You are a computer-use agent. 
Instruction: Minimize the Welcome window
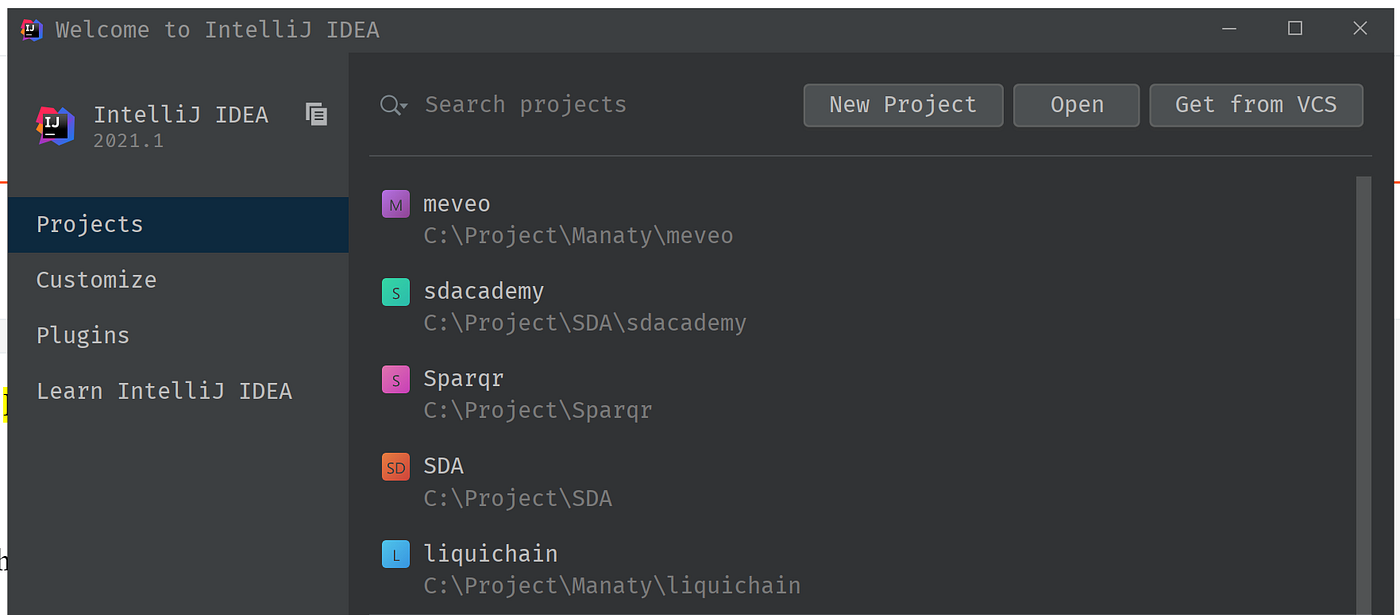(x=1230, y=29)
